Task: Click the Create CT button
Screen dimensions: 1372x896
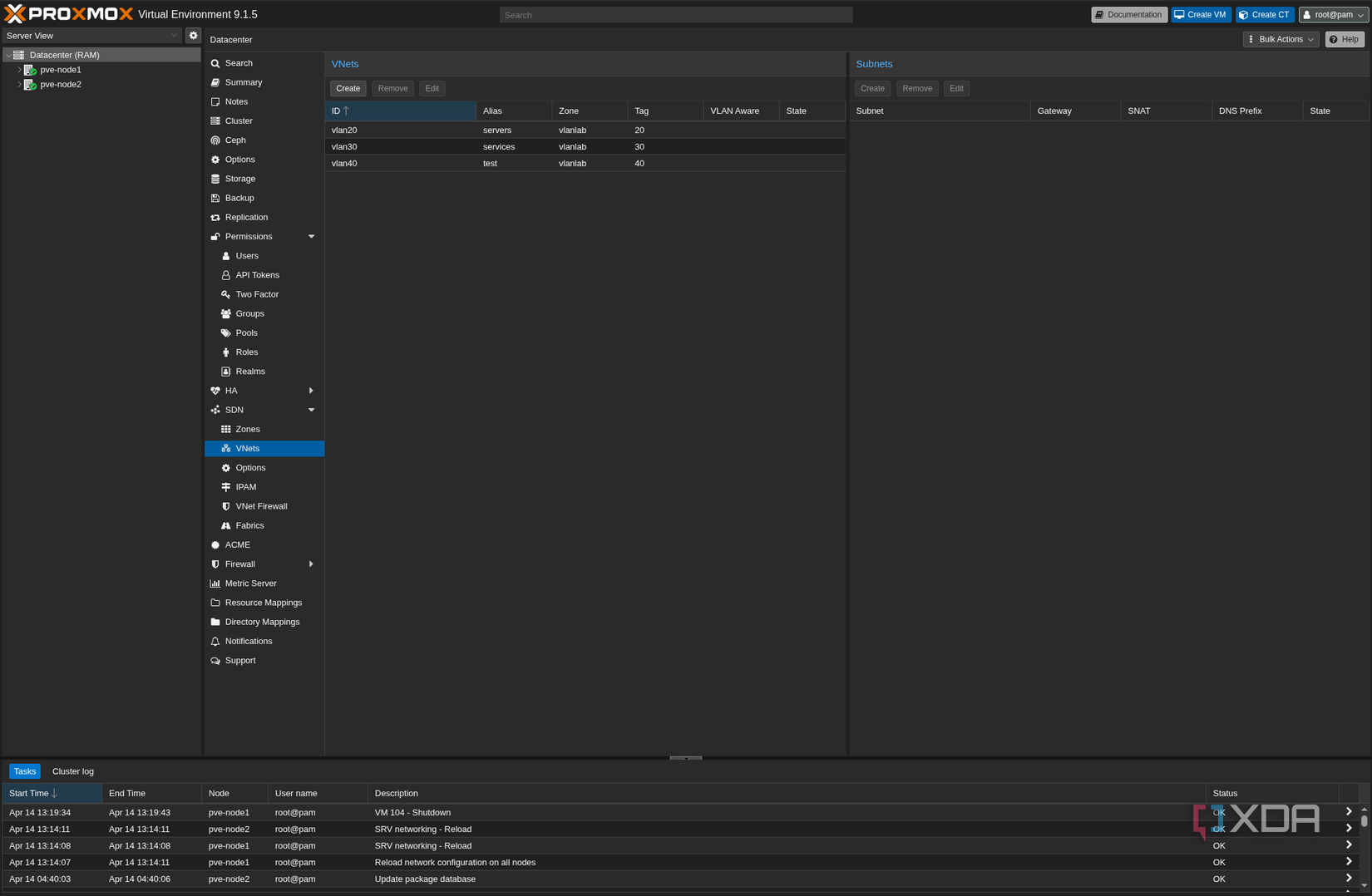Action: [x=1265, y=15]
